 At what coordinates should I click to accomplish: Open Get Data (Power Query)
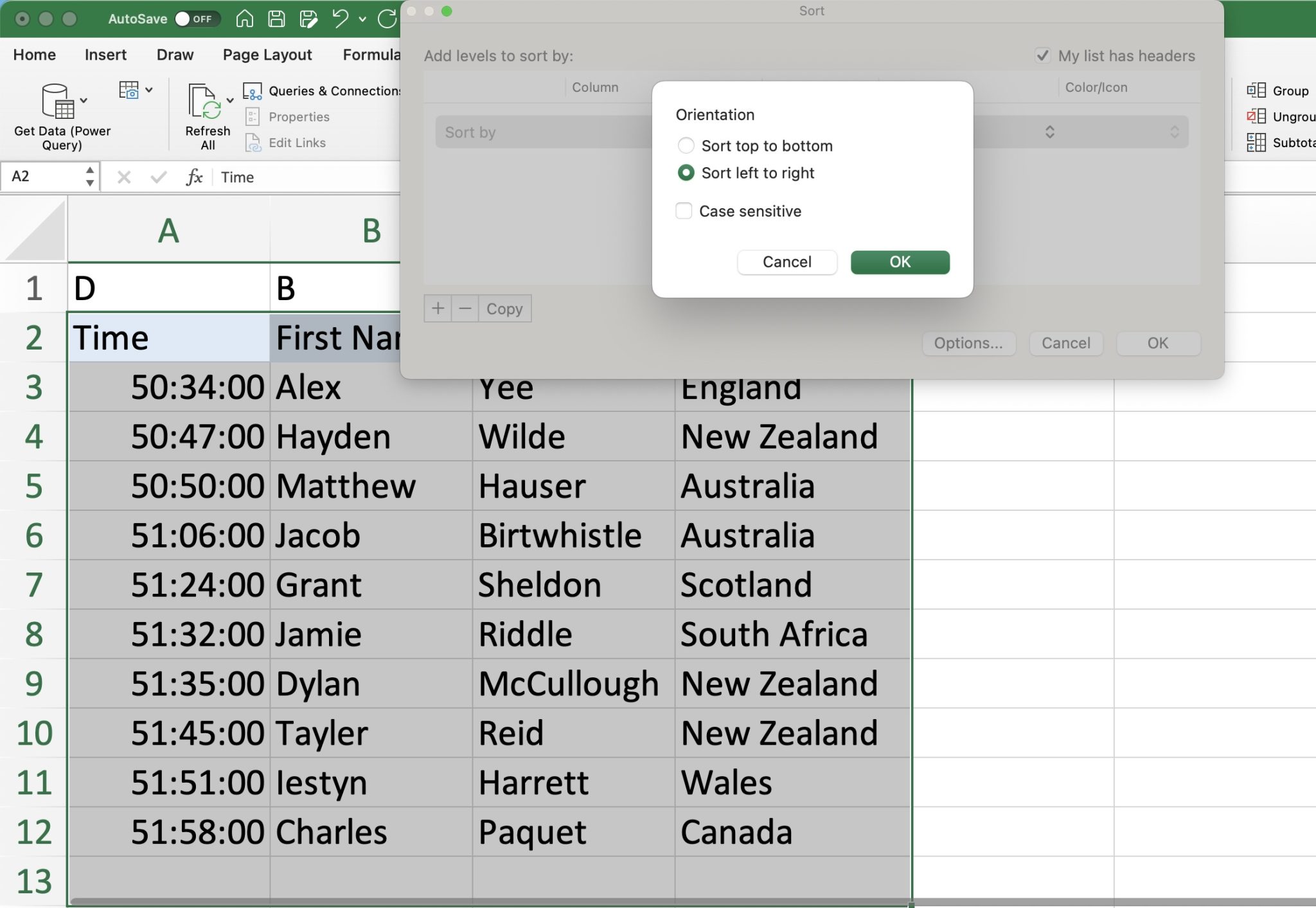[x=61, y=116]
